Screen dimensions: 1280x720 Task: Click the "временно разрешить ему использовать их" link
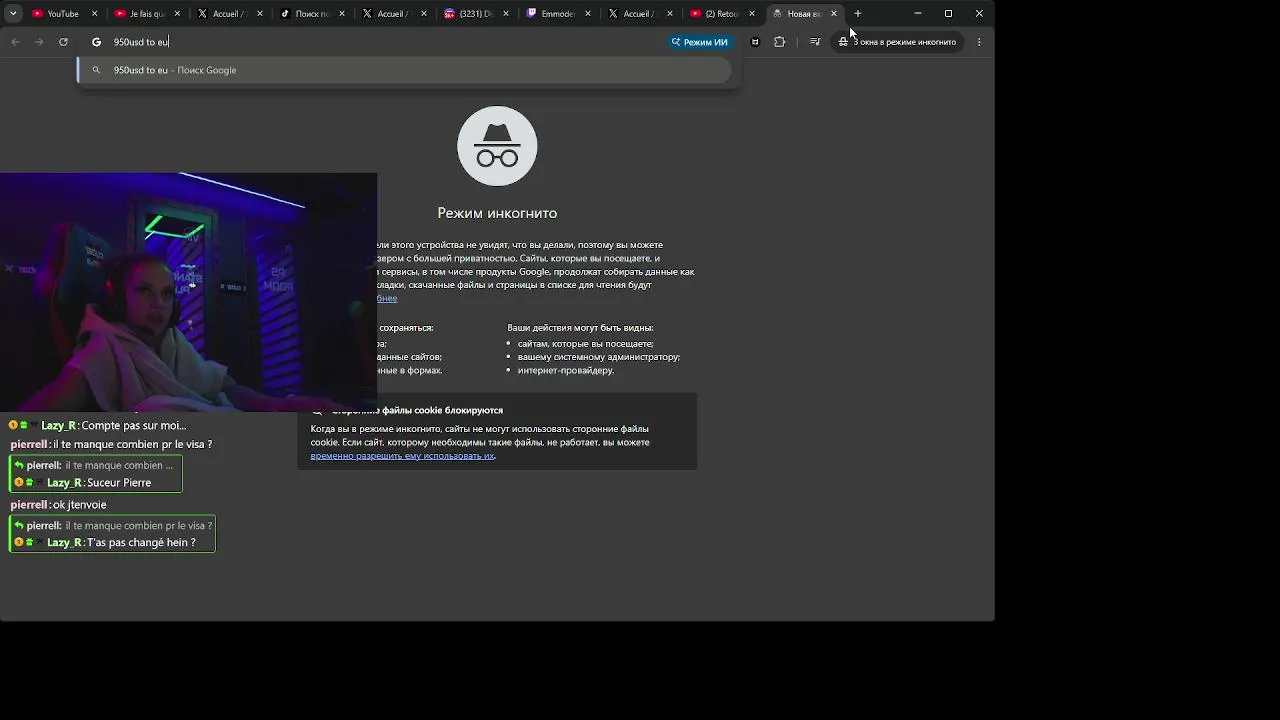pyautogui.click(x=402, y=456)
